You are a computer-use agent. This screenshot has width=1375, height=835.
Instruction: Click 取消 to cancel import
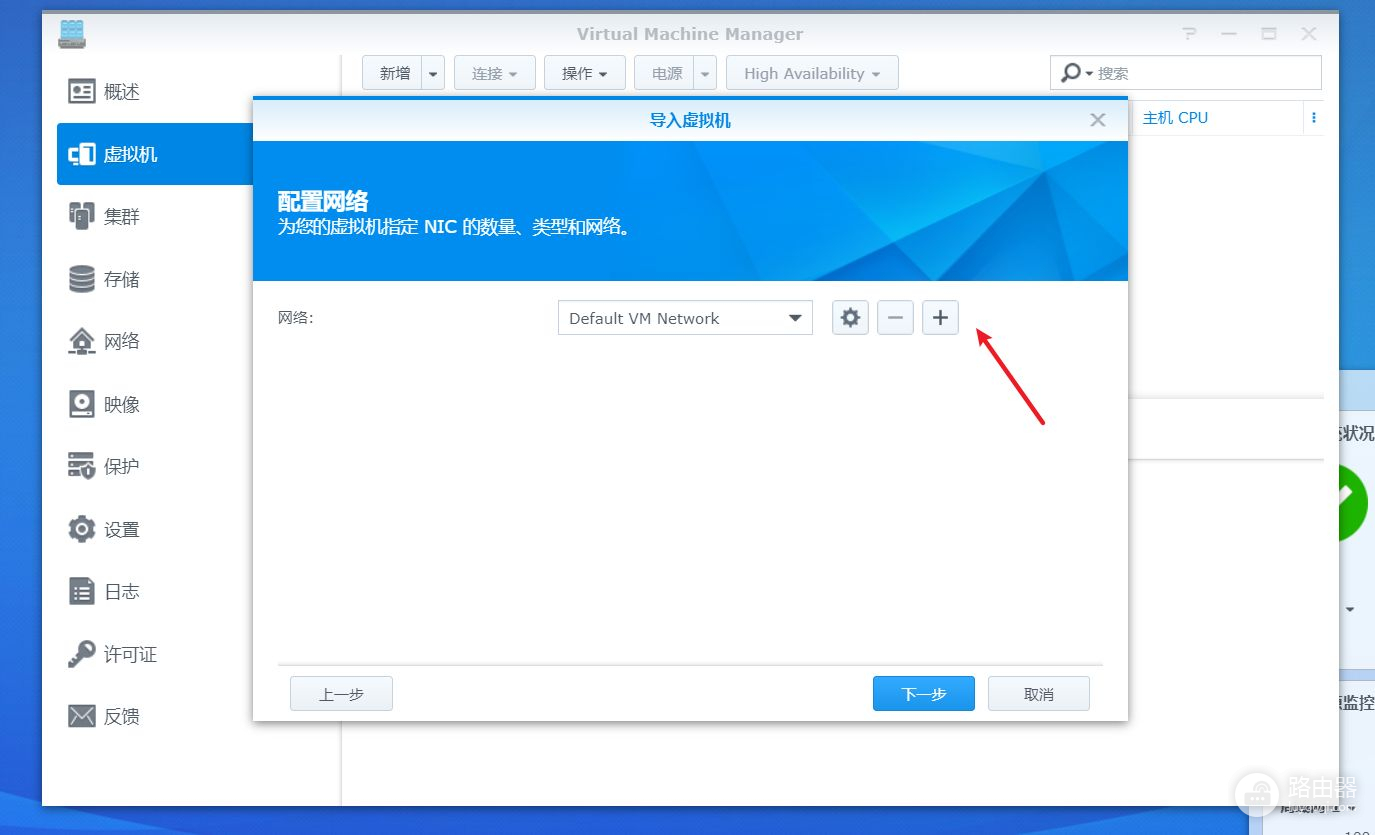tap(1039, 694)
